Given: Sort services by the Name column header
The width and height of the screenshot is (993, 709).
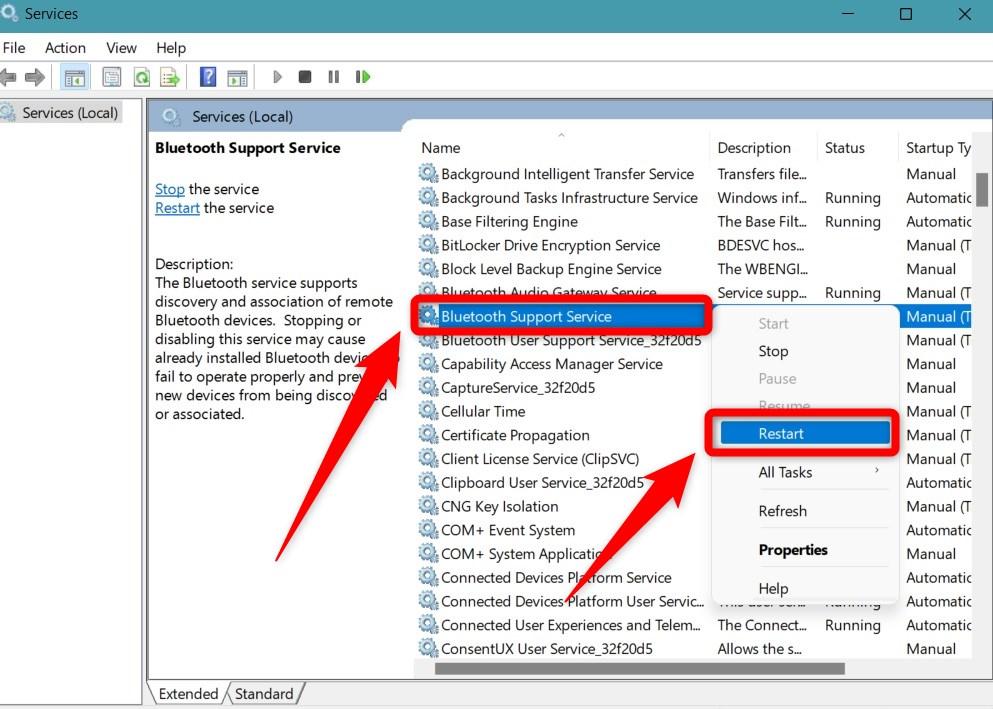Looking at the screenshot, I should (x=441, y=148).
